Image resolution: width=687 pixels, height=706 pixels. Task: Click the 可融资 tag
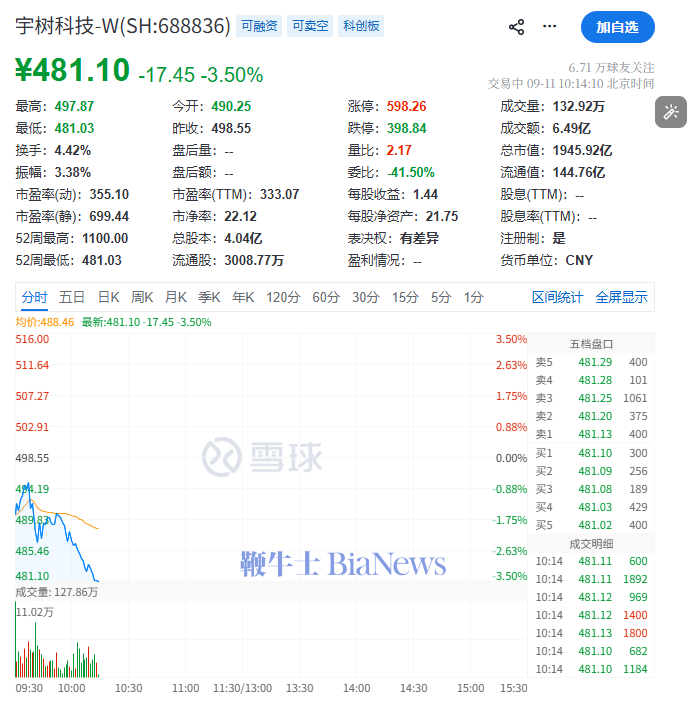click(x=259, y=26)
